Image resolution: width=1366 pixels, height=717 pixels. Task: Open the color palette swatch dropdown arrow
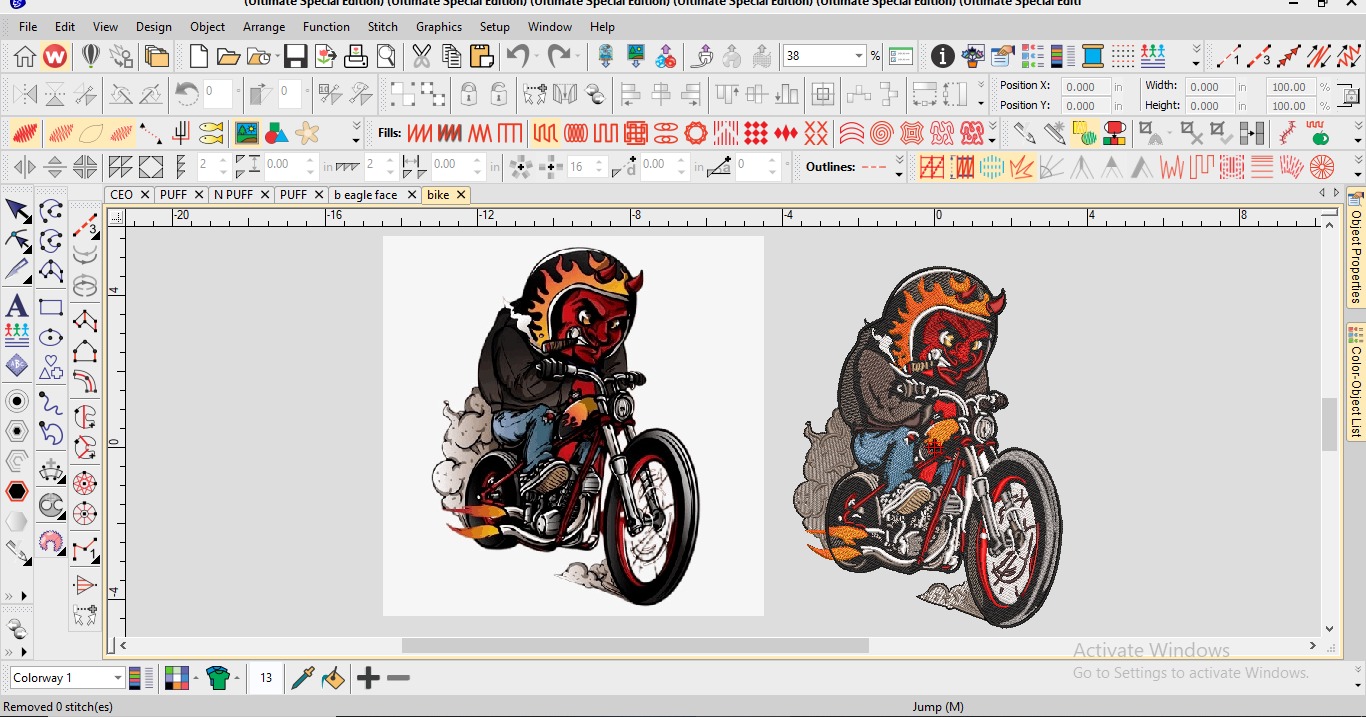[x=195, y=678]
